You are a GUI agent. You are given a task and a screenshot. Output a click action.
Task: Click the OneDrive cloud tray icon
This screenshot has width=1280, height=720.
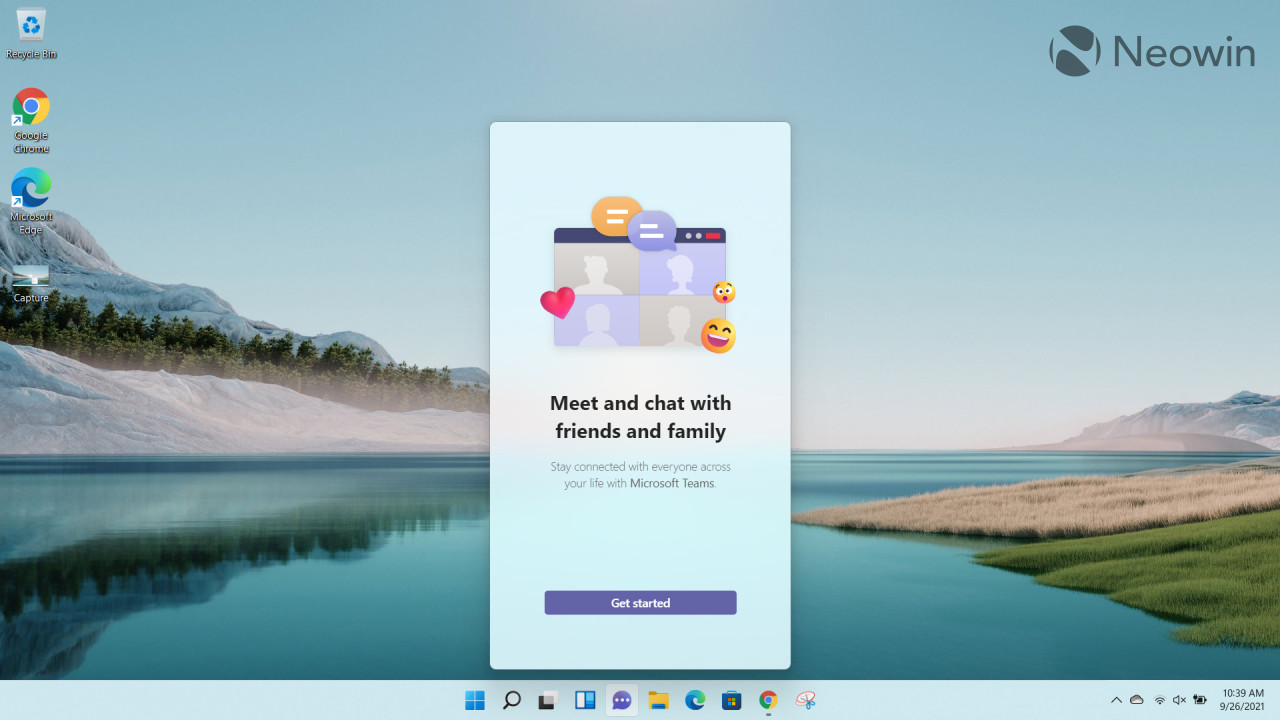pyautogui.click(x=1137, y=700)
